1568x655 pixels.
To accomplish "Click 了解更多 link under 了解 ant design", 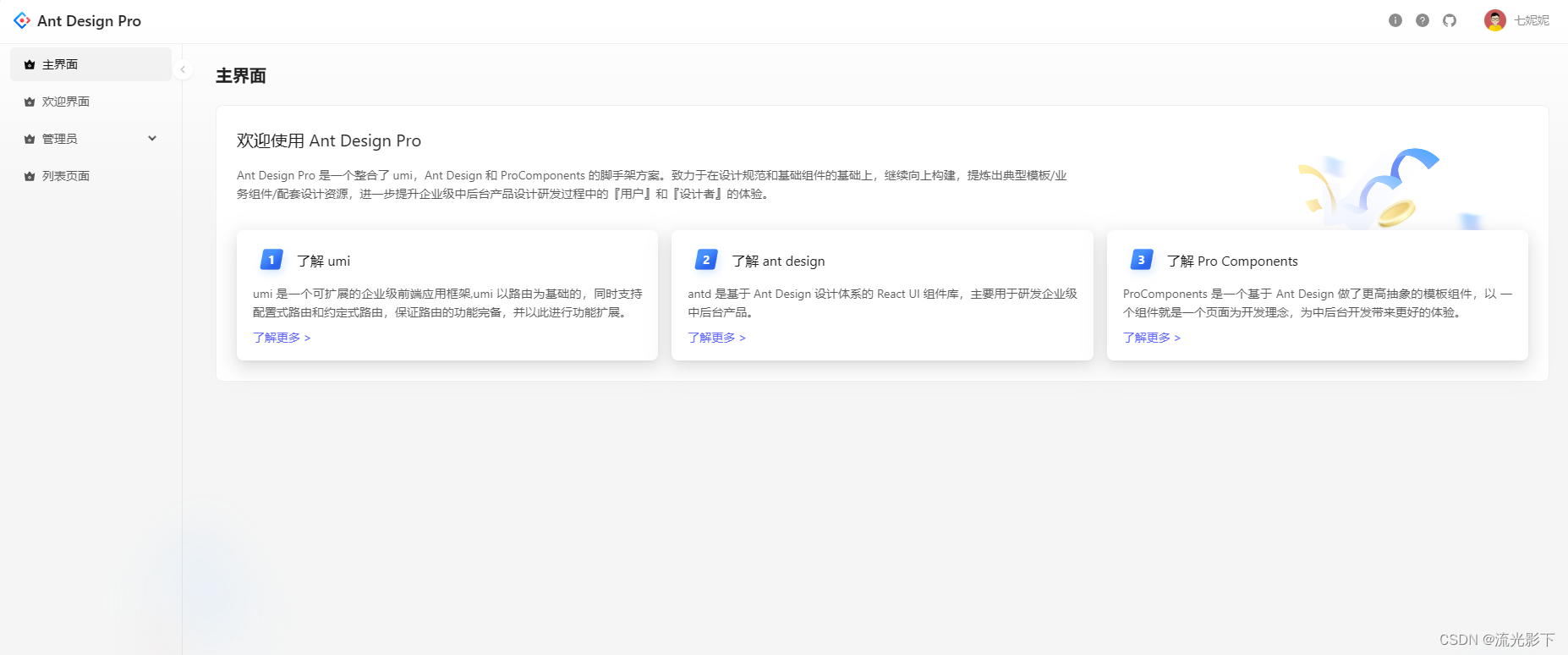I will 716,338.
